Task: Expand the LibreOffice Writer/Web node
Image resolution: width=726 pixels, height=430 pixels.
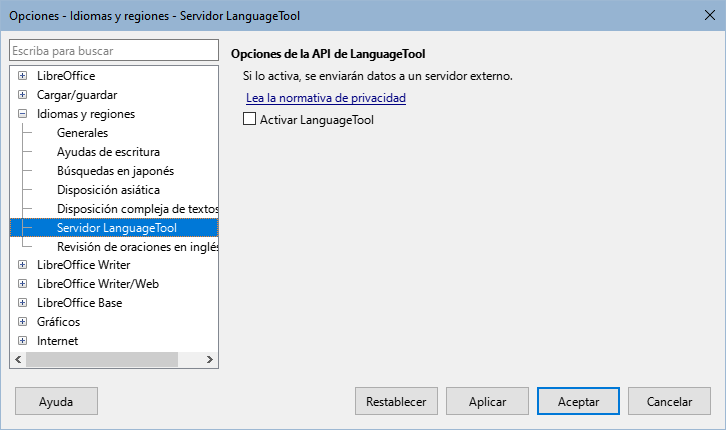Action: click(x=22, y=284)
